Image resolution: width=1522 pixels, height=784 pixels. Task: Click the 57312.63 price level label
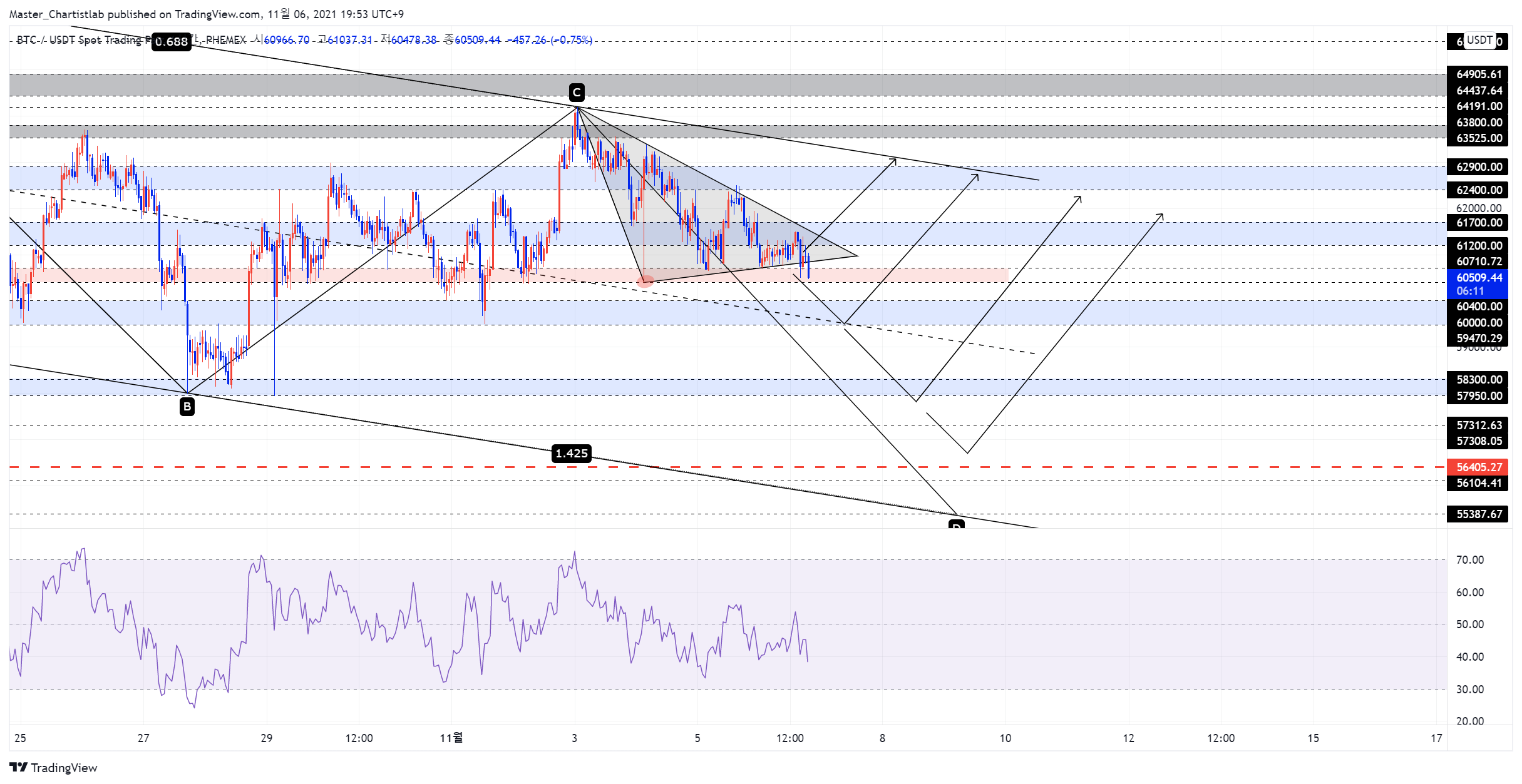(x=1479, y=425)
